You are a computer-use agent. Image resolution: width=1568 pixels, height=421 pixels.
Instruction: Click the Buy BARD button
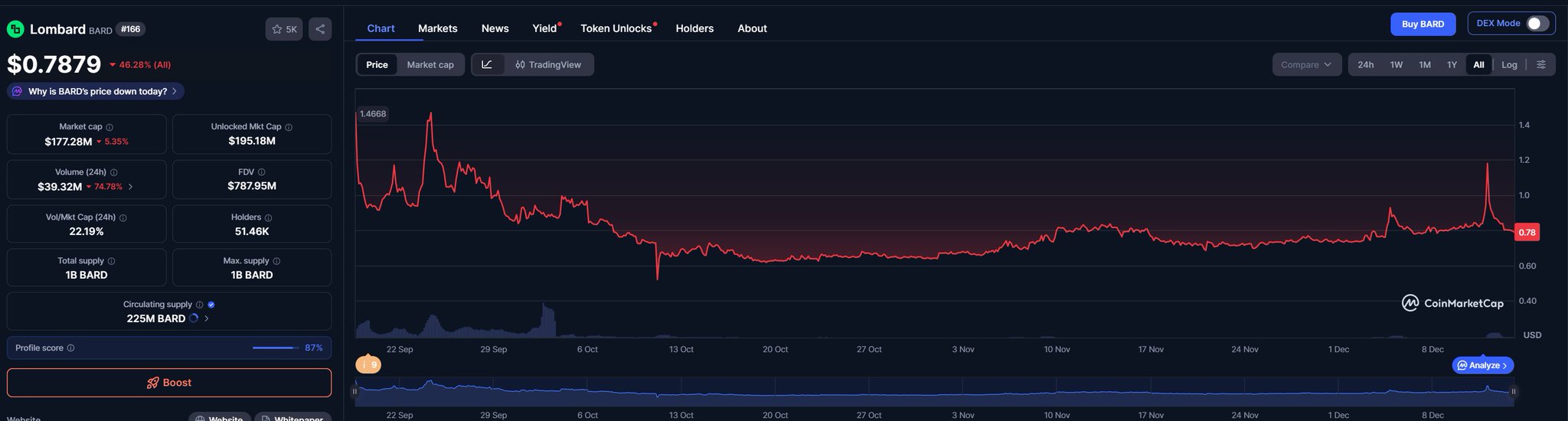[x=1423, y=24]
